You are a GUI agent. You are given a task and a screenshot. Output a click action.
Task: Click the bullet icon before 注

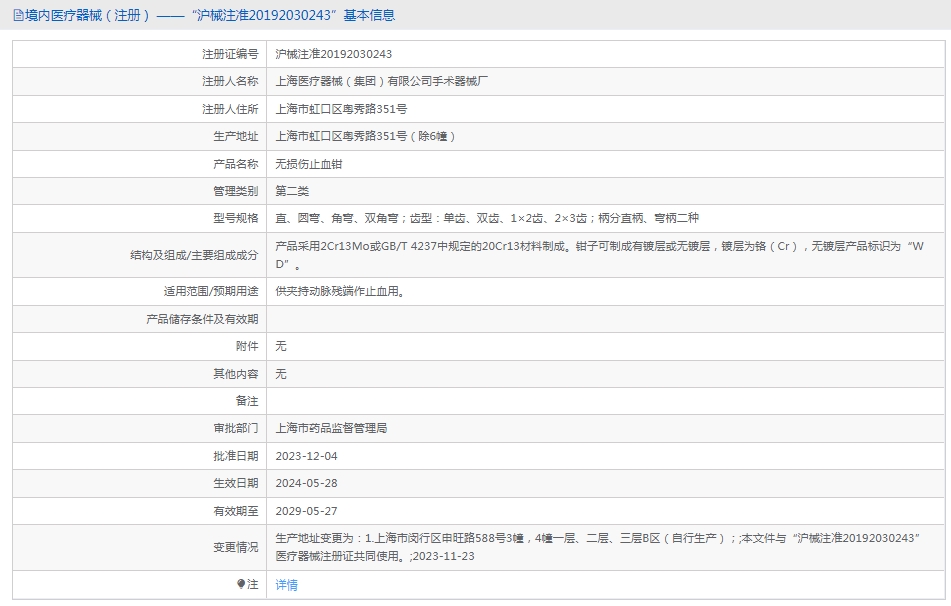241,584
